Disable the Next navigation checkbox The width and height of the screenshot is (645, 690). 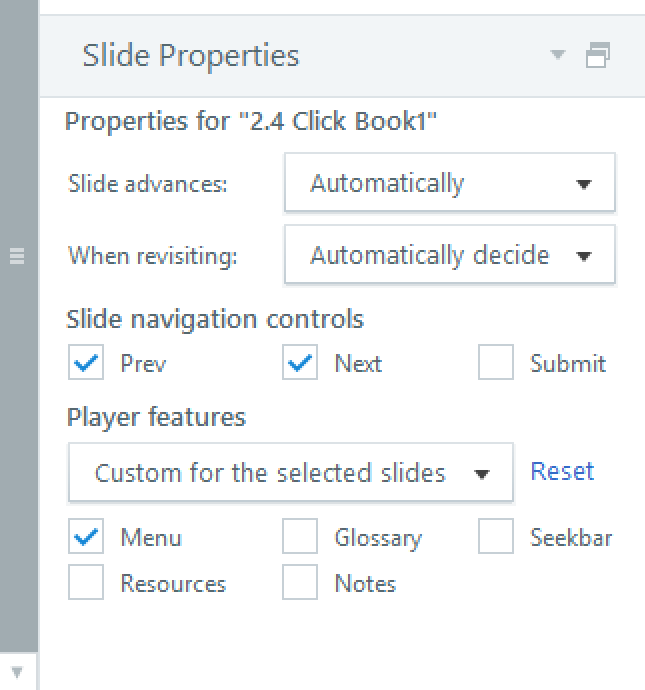300,364
